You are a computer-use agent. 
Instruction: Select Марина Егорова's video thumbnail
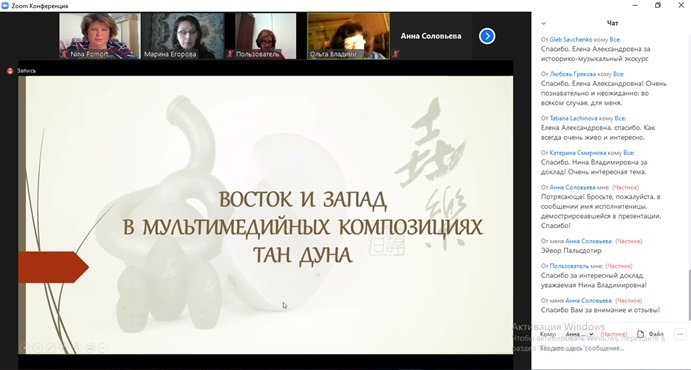[x=183, y=36]
